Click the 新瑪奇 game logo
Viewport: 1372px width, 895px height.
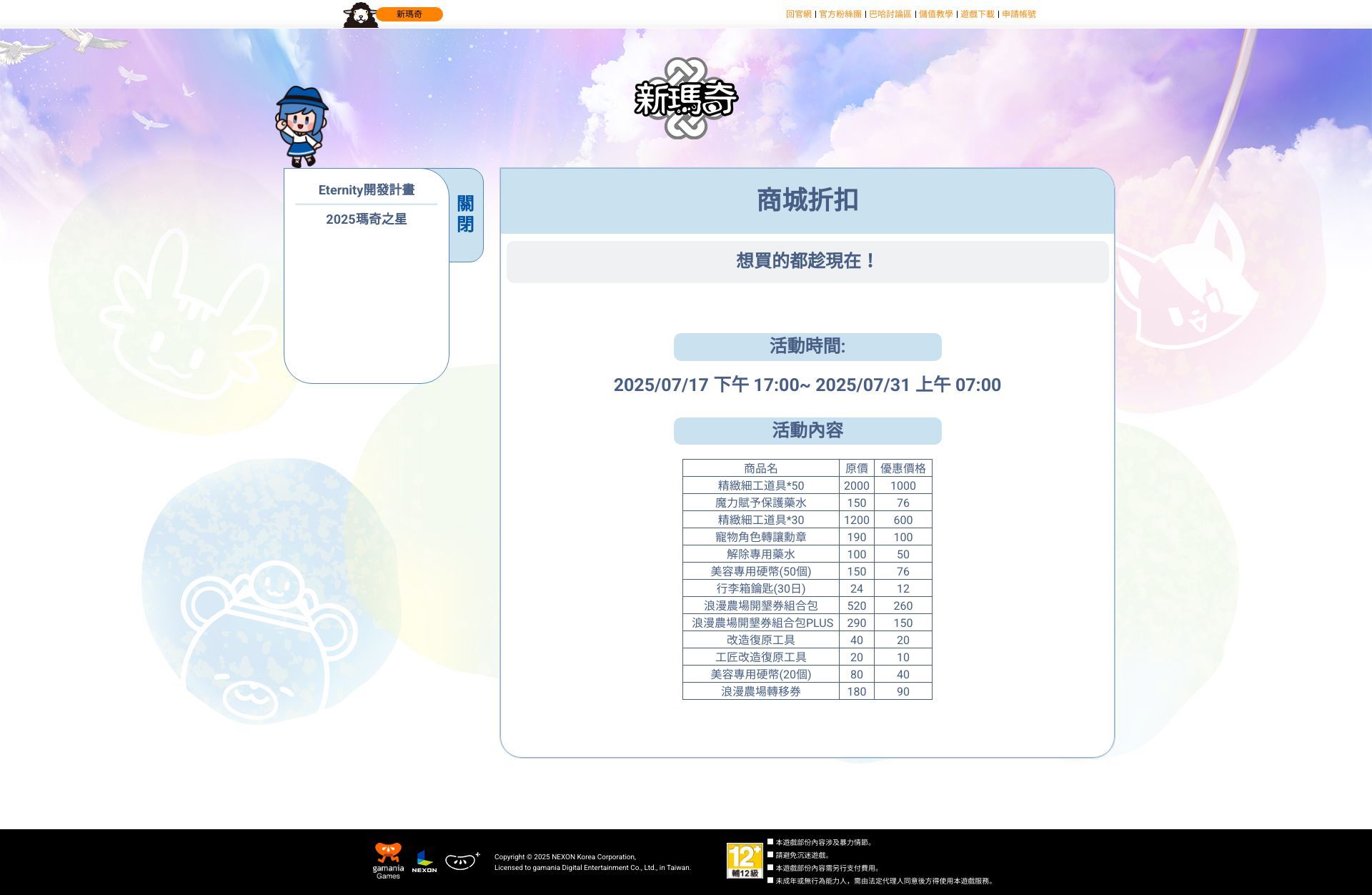click(686, 99)
